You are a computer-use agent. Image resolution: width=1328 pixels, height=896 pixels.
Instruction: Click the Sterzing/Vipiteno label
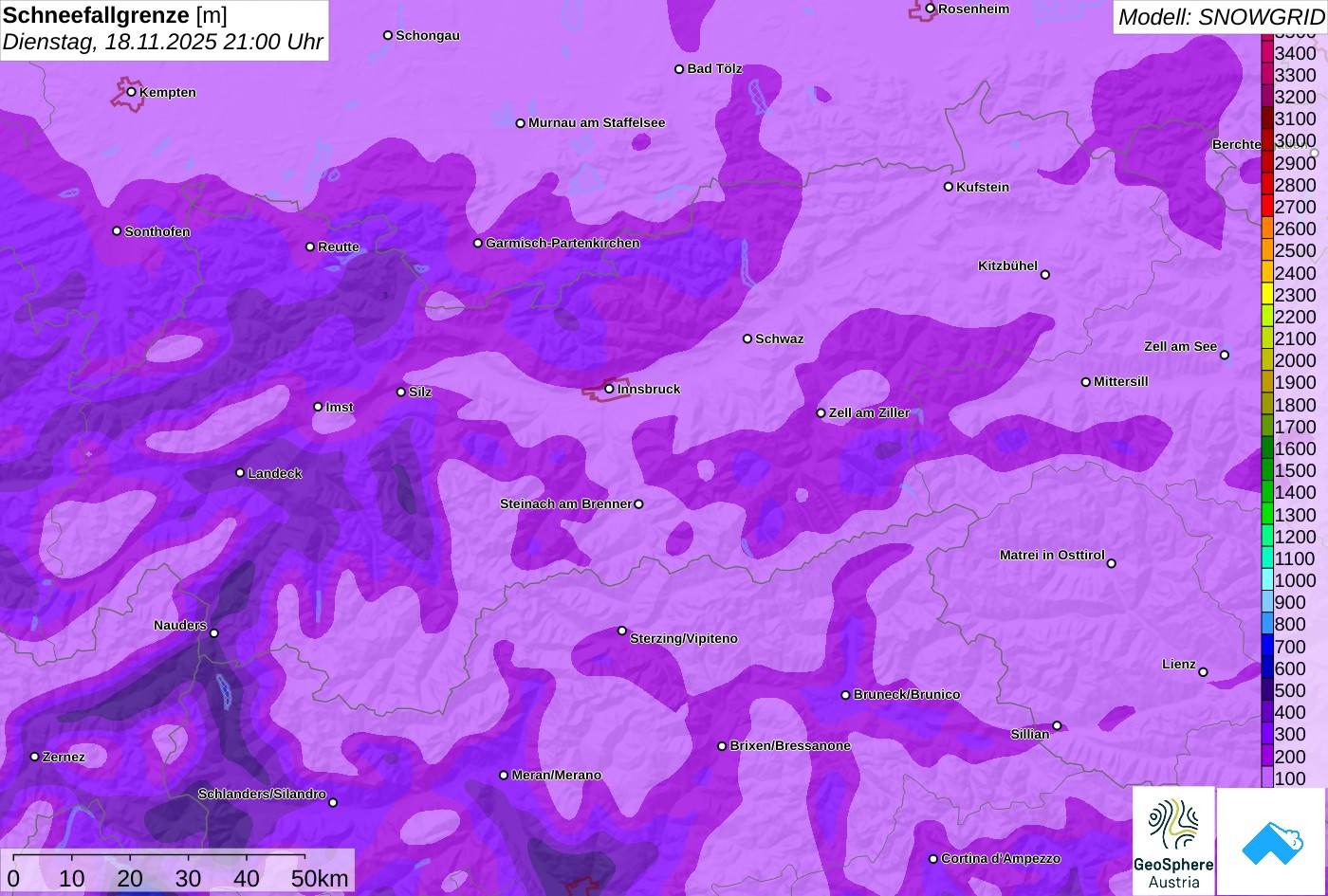pos(684,639)
